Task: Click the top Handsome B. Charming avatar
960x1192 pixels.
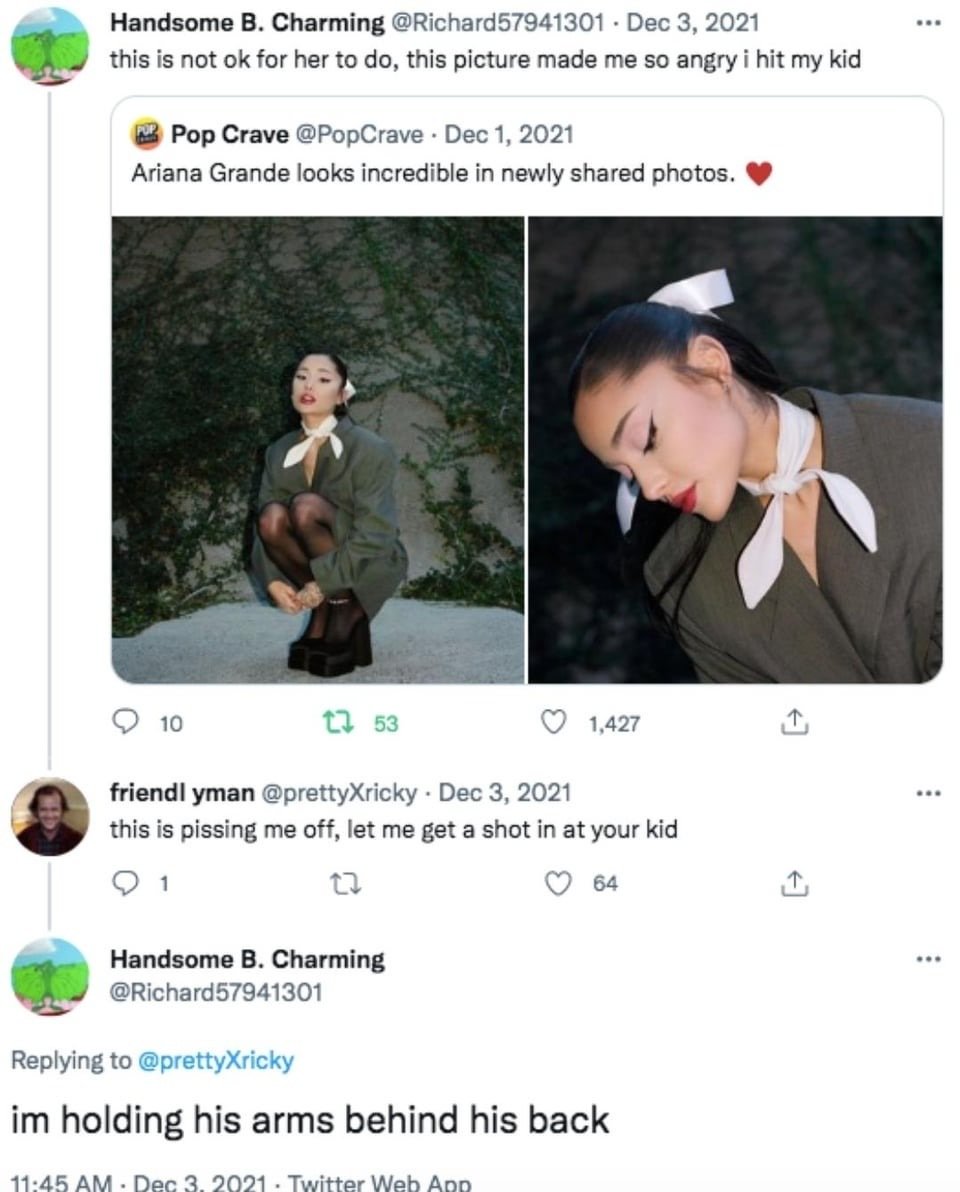Action: coord(50,46)
